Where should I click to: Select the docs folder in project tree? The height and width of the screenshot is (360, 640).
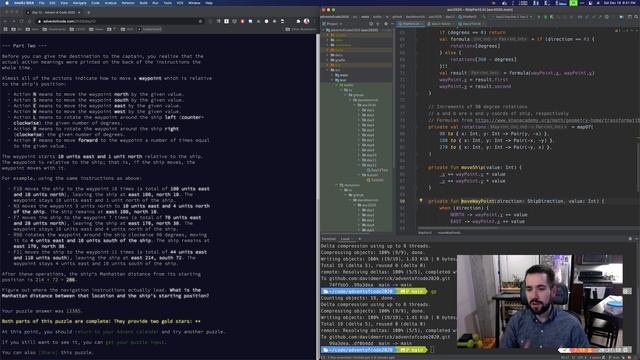[337, 55]
